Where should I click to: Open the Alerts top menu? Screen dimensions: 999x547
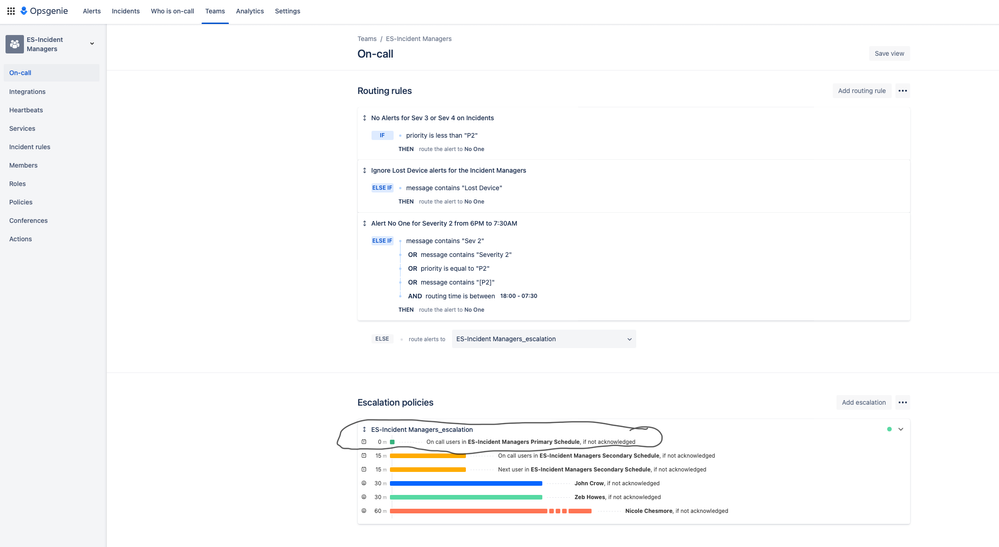coord(92,11)
